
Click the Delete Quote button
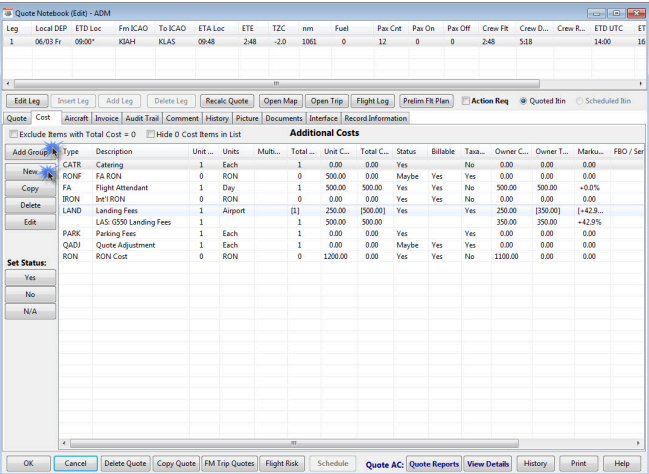click(x=125, y=463)
